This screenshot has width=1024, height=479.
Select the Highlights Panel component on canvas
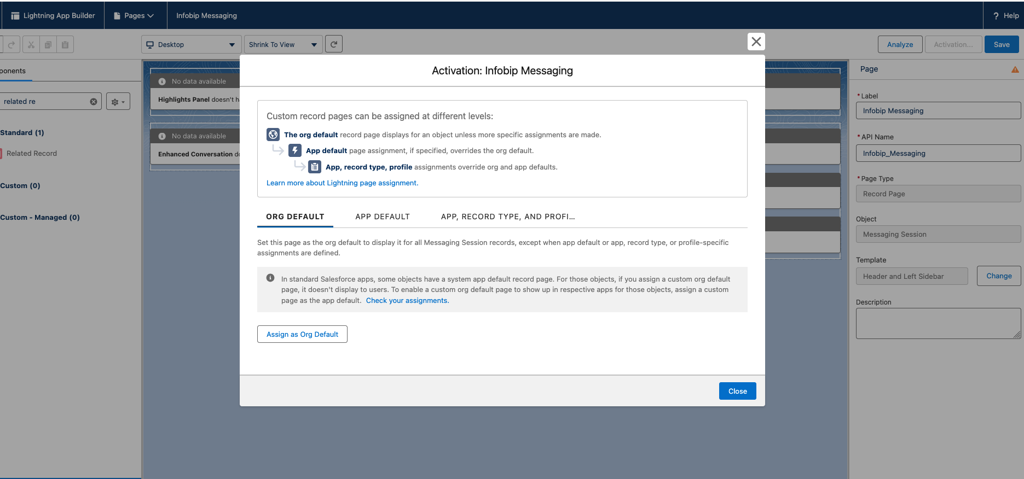[196, 91]
